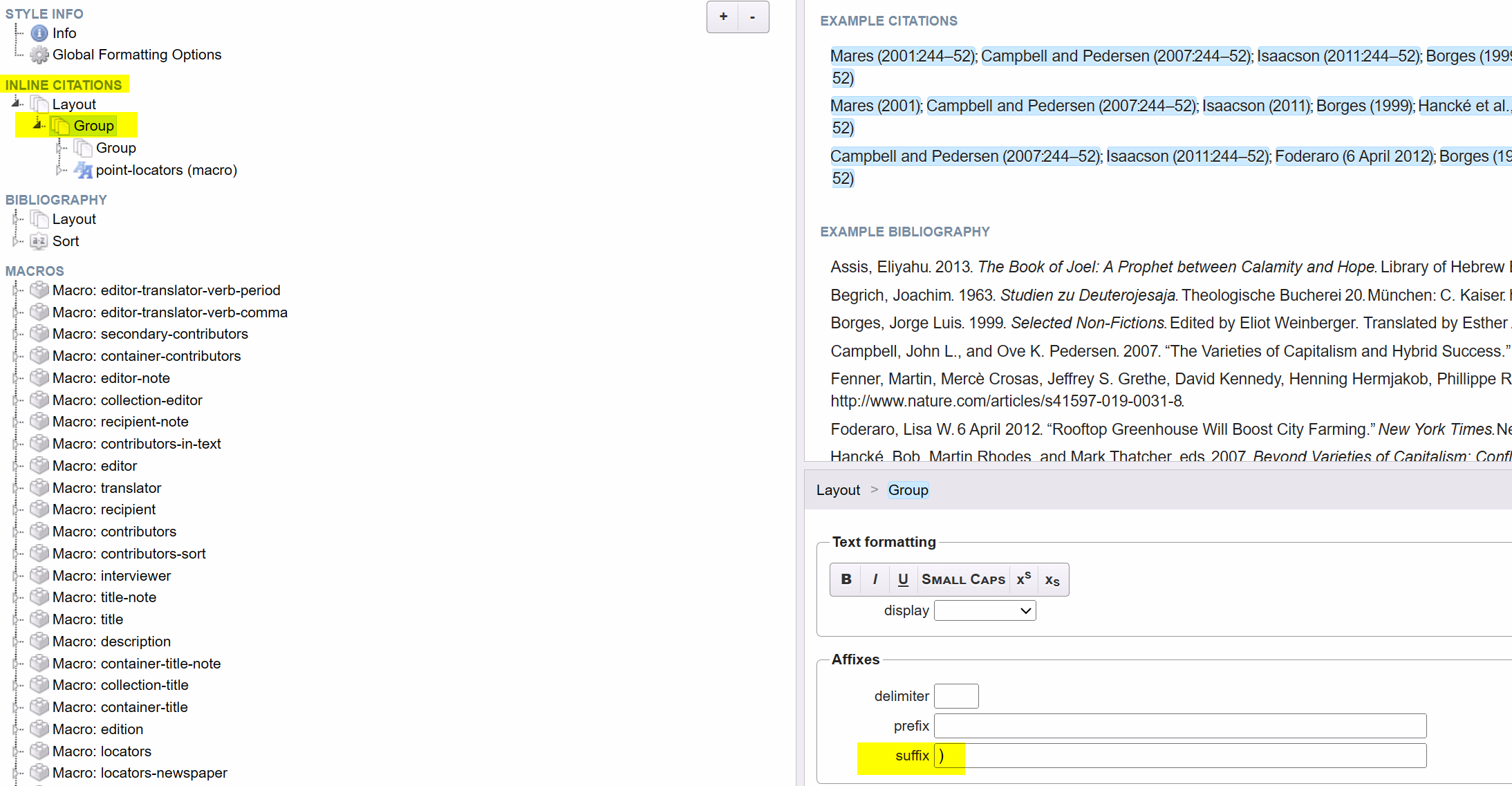
Task: Select the point-locators macro icon
Action: [x=84, y=170]
